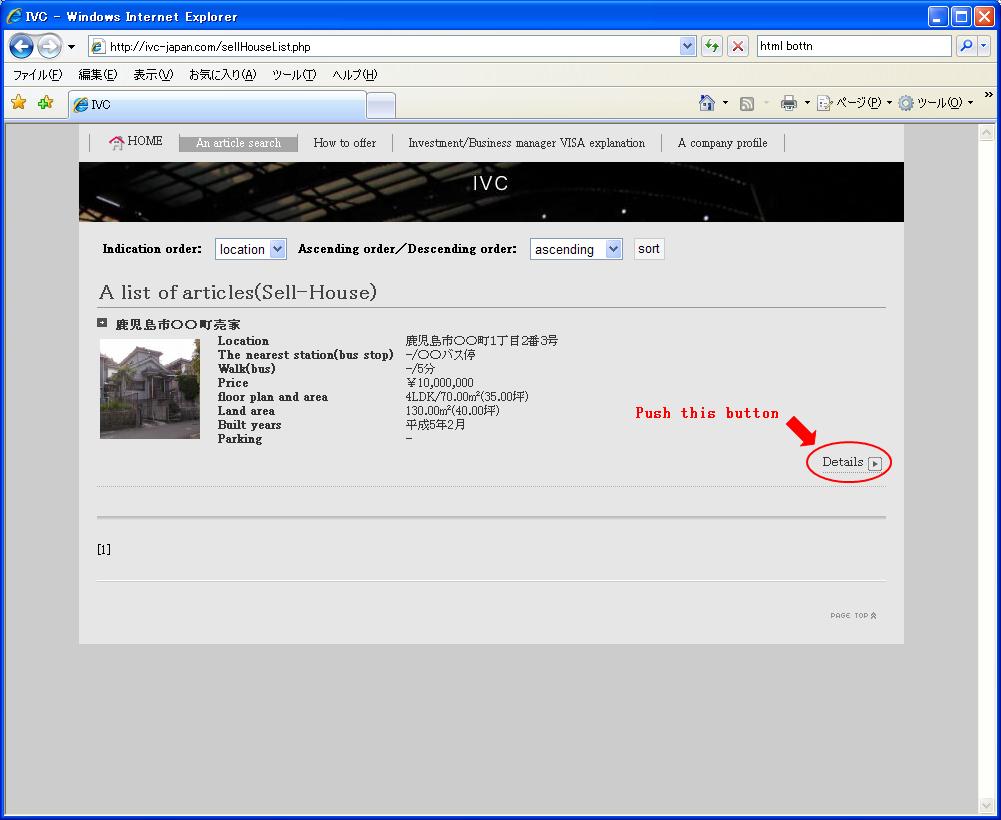Expand the address bar history dropdown

click(x=687, y=46)
